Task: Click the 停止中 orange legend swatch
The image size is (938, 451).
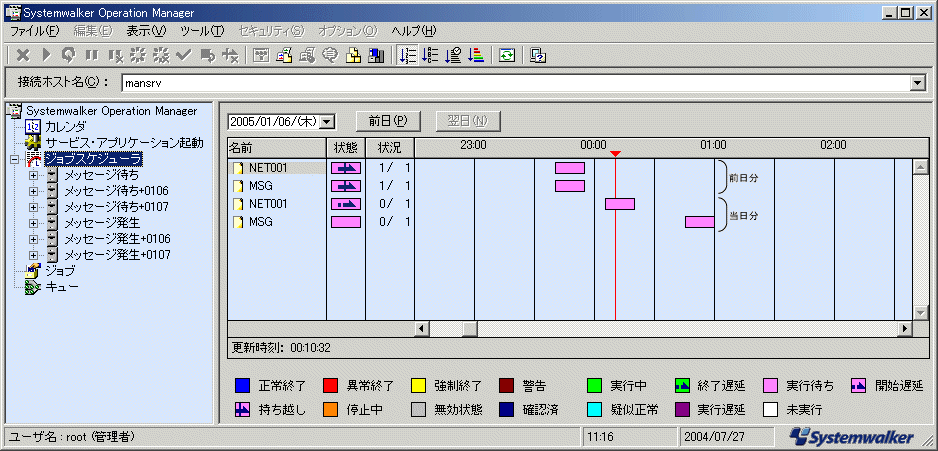Action: [x=330, y=410]
